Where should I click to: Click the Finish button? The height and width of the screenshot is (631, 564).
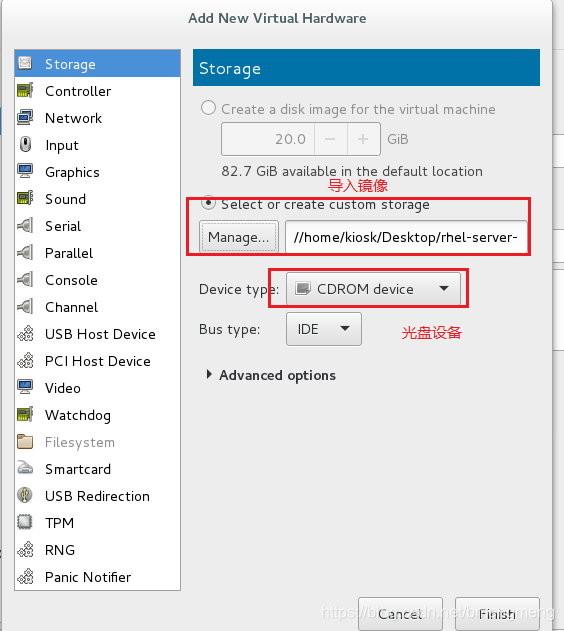click(x=497, y=614)
